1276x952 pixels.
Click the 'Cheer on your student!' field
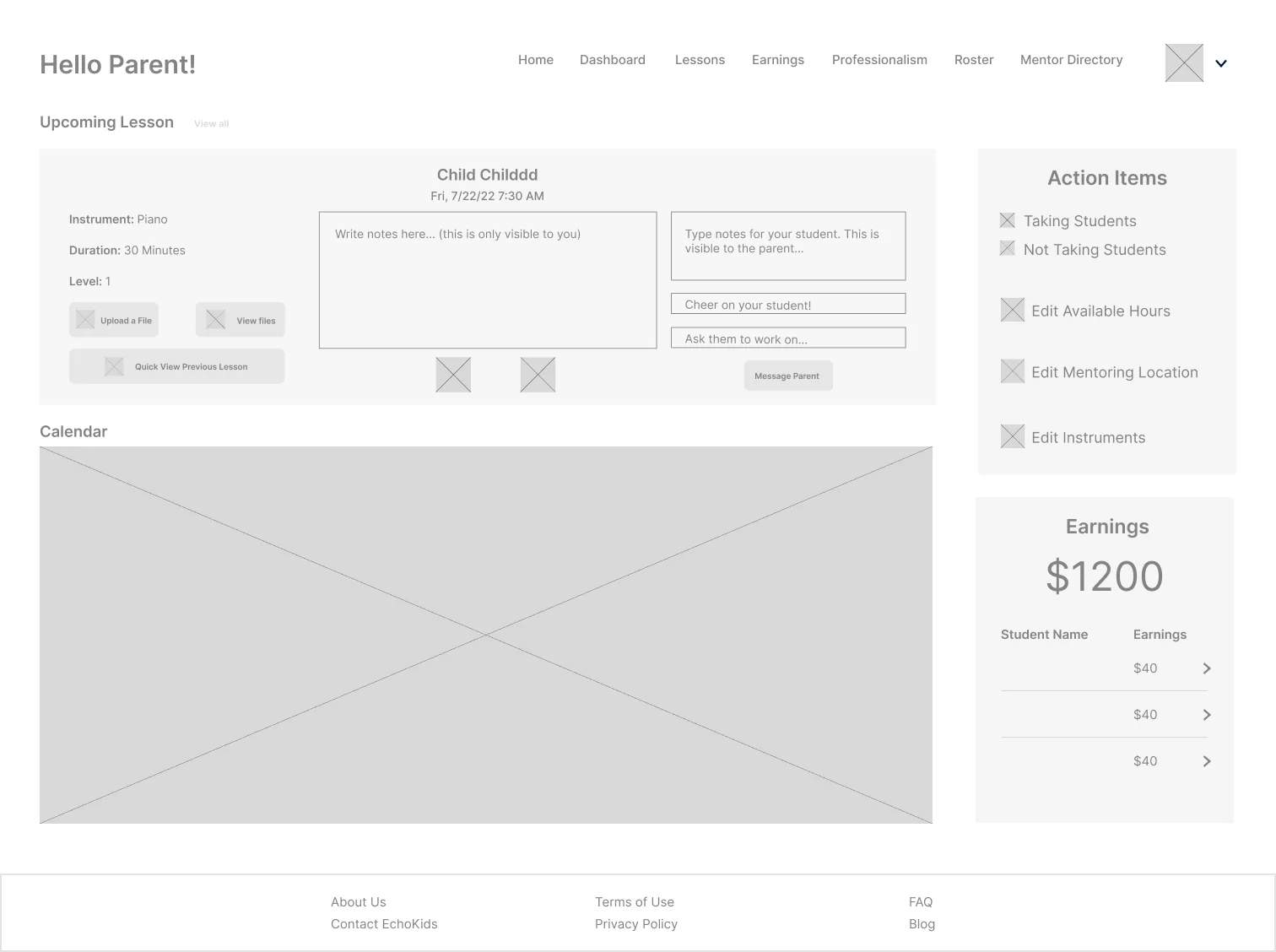click(x=788, y=304)
